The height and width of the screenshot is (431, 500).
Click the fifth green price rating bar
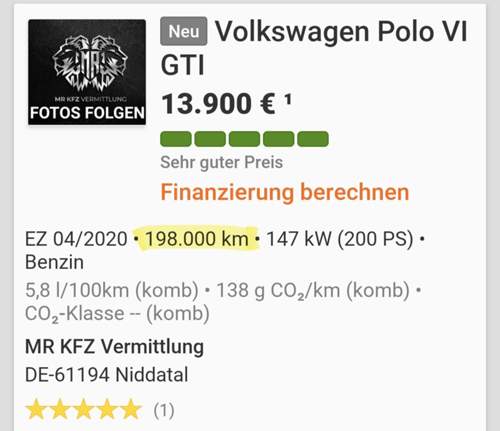click(x=313, y=139)
